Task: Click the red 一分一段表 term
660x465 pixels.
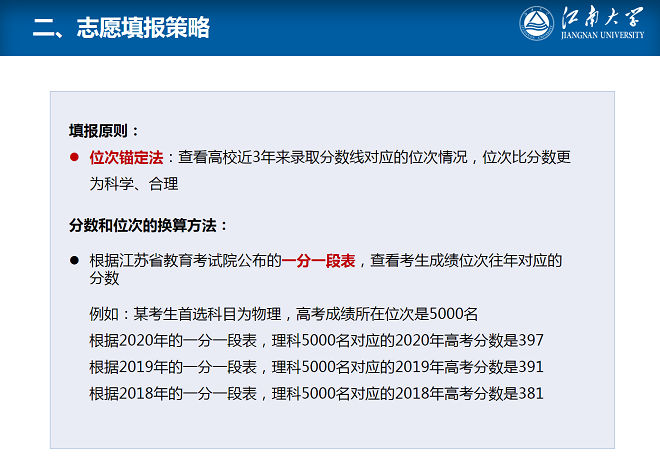Action: pyautogui.click(x=318, y=260)
